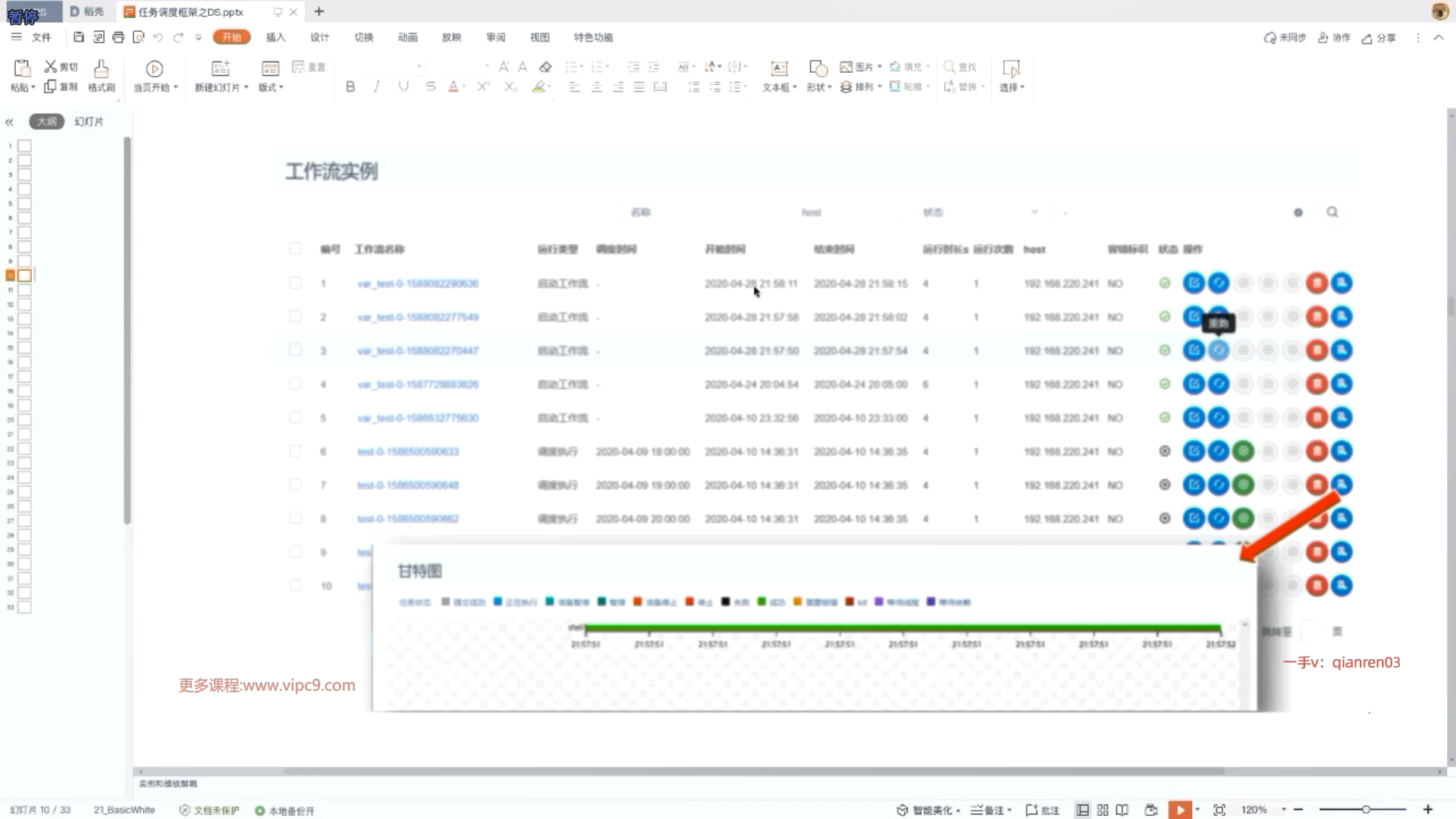The height and width of the screenshot is (819, 1456).
Task: Expand the 版式 (Layout) dropdown
Action: pos(271,87)
